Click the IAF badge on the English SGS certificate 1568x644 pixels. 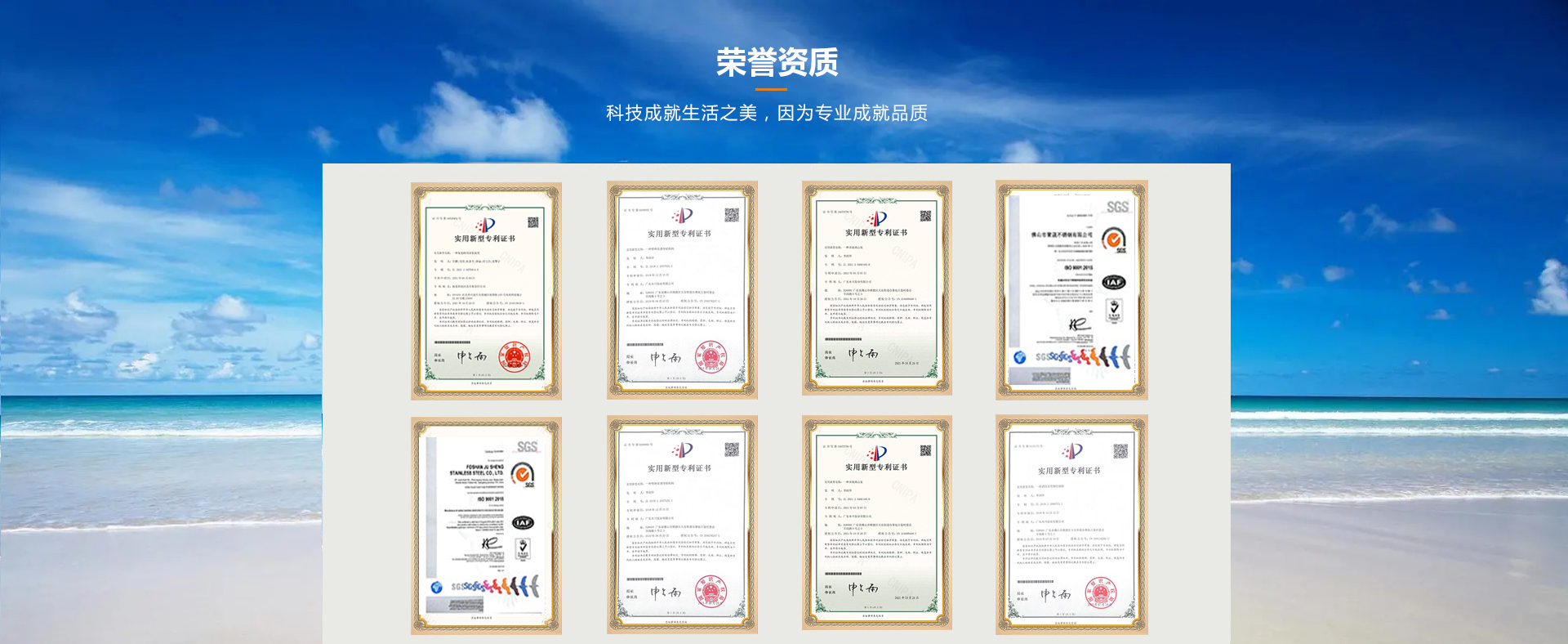pyautogui.click(x=523, y=522)
